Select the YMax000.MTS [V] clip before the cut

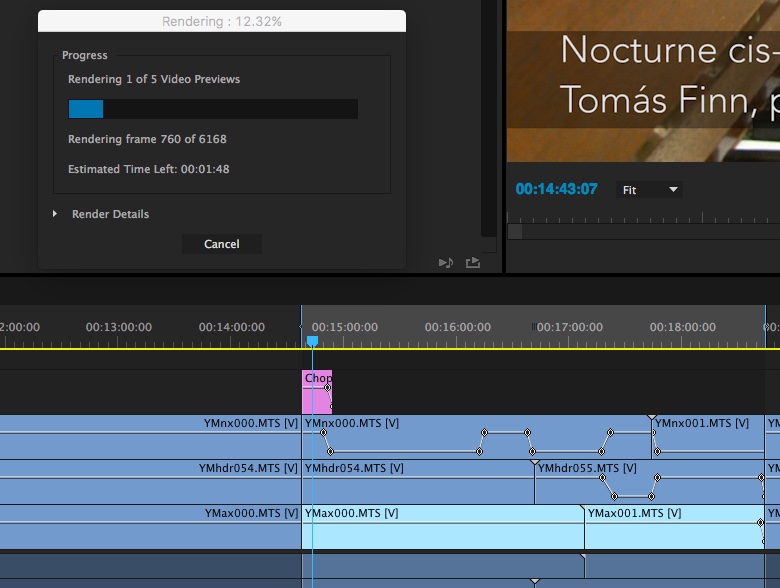point(150,527)
